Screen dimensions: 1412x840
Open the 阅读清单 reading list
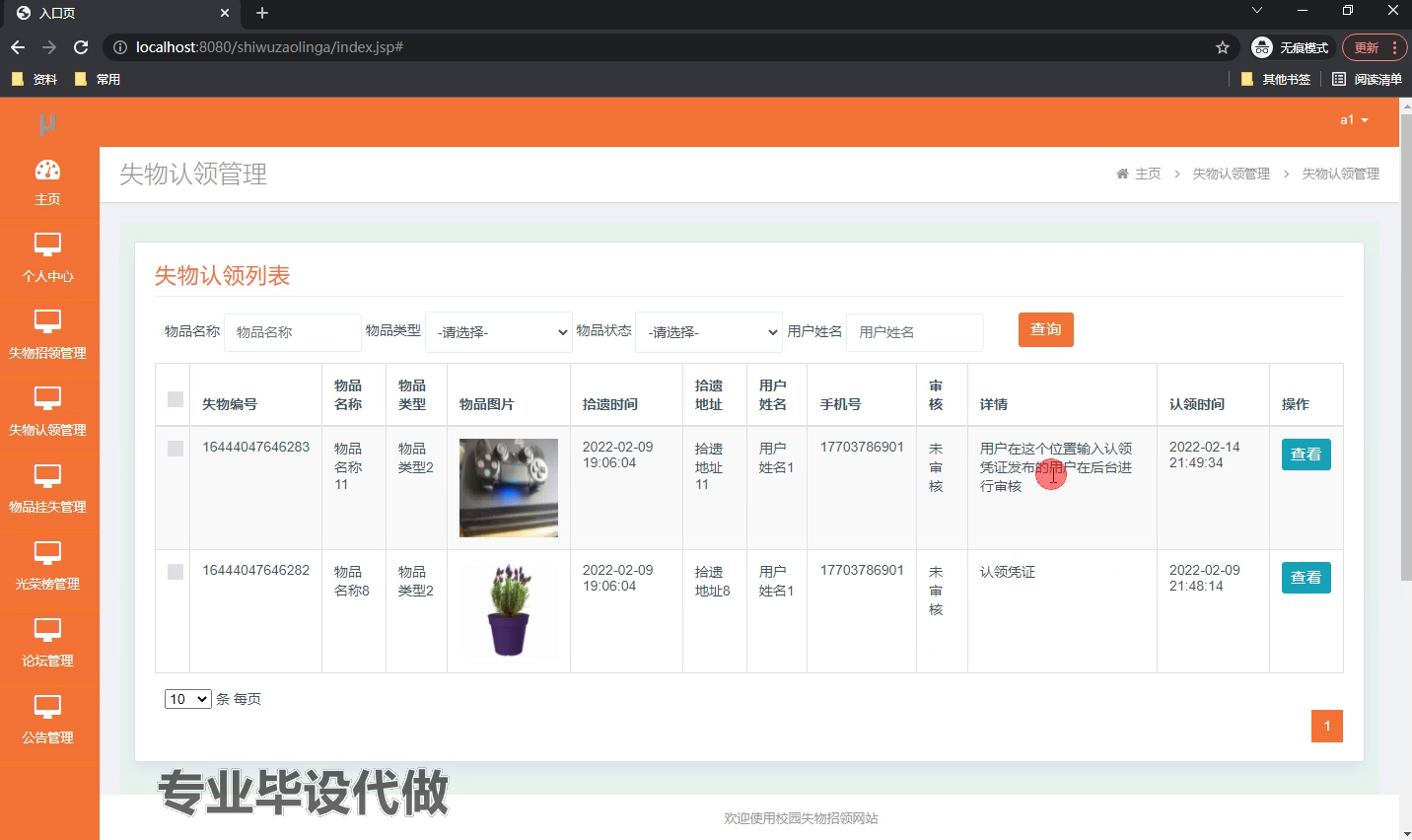tap(1367, 79)
